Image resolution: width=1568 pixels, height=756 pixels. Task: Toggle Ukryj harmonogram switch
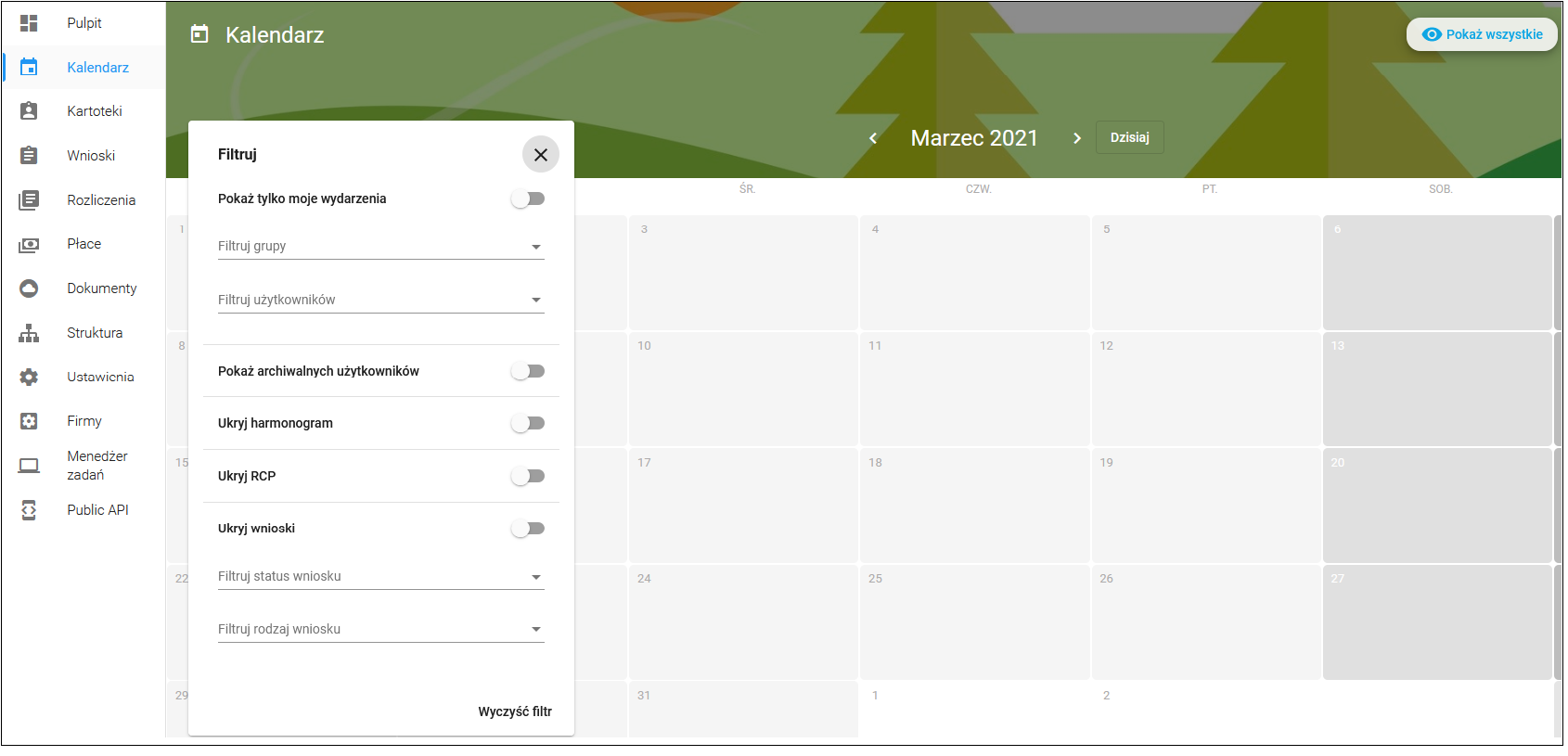click(x=528, y=424)
